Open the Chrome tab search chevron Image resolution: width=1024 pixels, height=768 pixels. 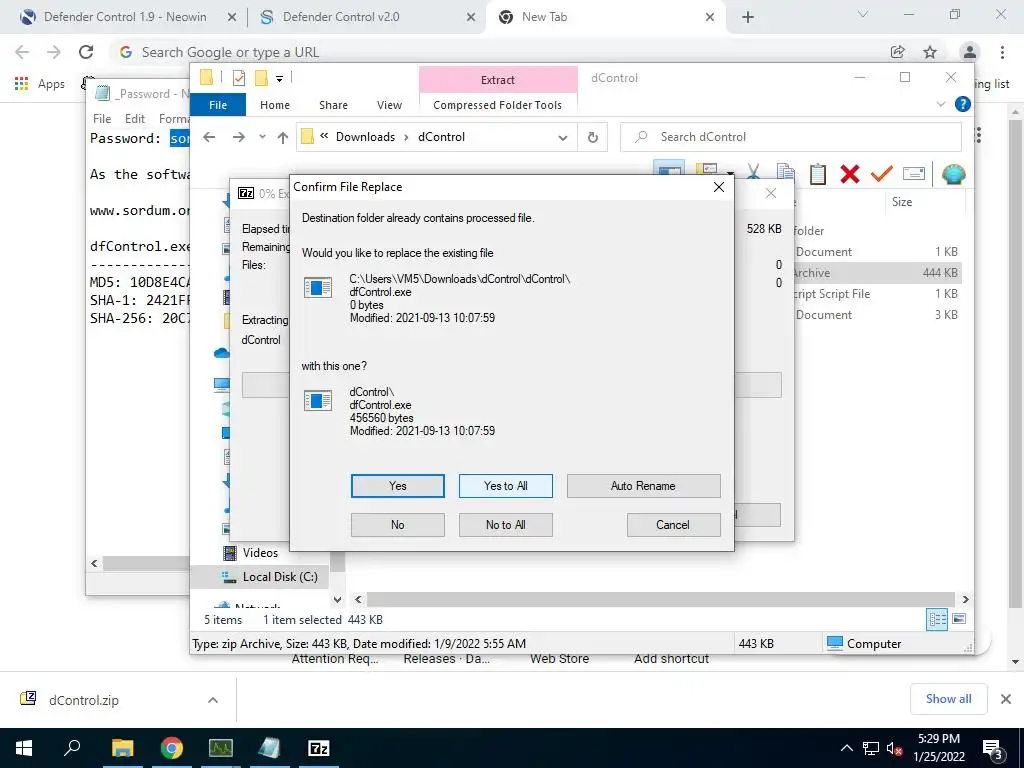click(863, 15)
